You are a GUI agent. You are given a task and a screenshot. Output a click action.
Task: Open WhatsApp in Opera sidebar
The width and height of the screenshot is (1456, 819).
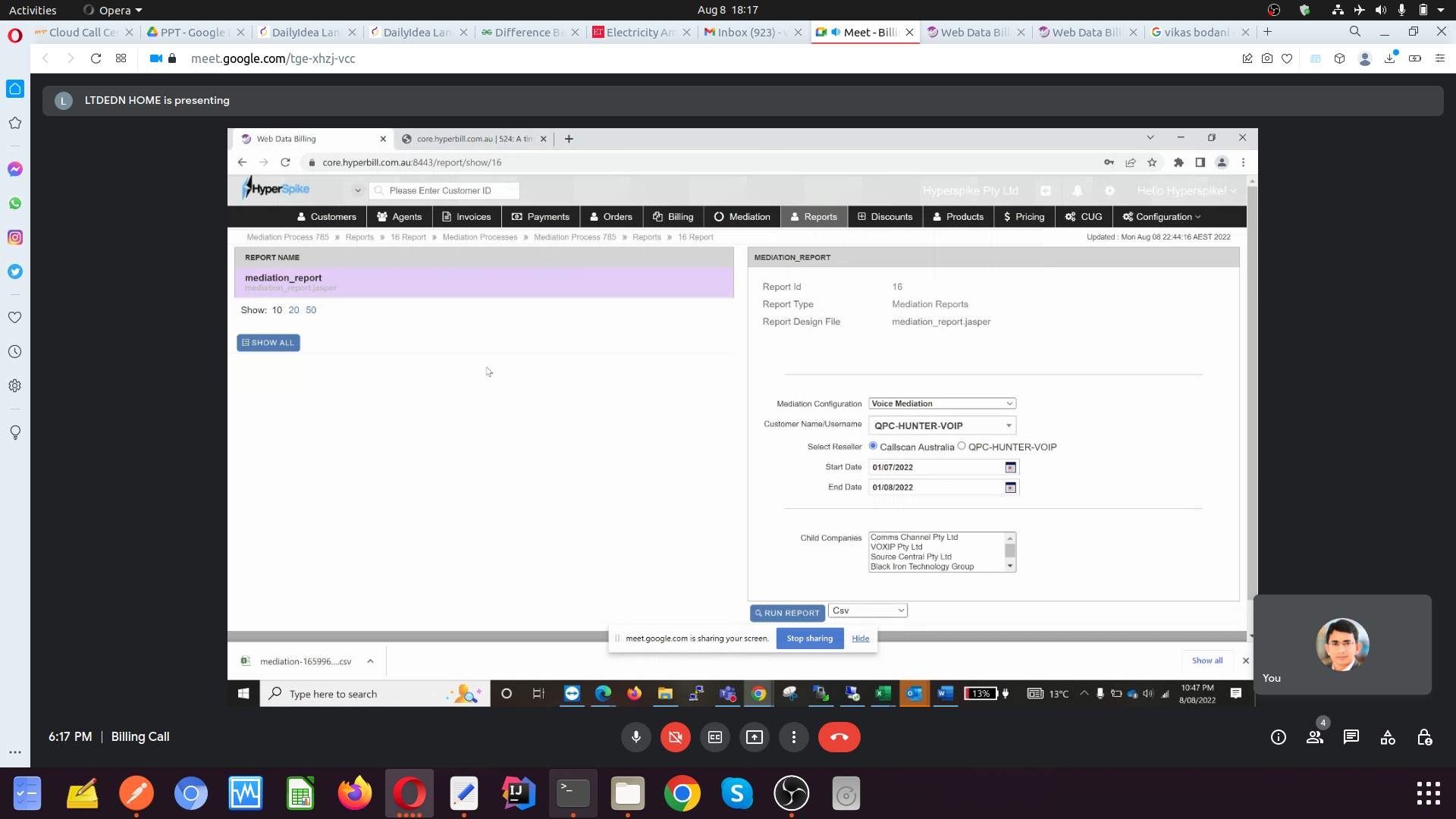pos(15,203)
